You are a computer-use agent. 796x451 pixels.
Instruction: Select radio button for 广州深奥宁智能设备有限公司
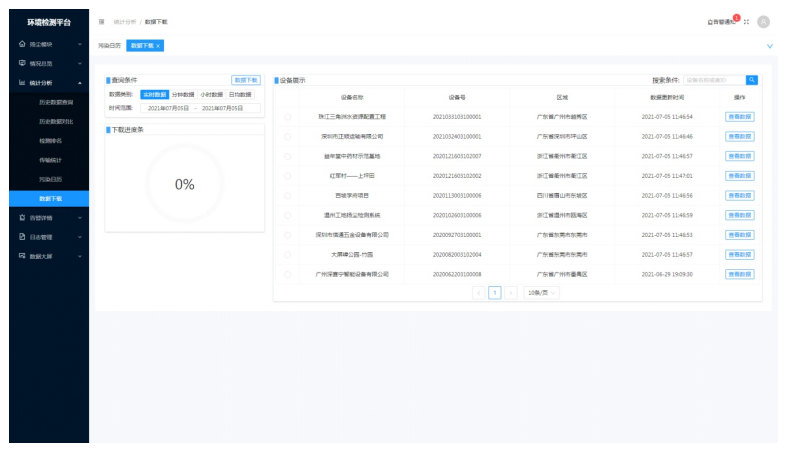coord(288,274)
